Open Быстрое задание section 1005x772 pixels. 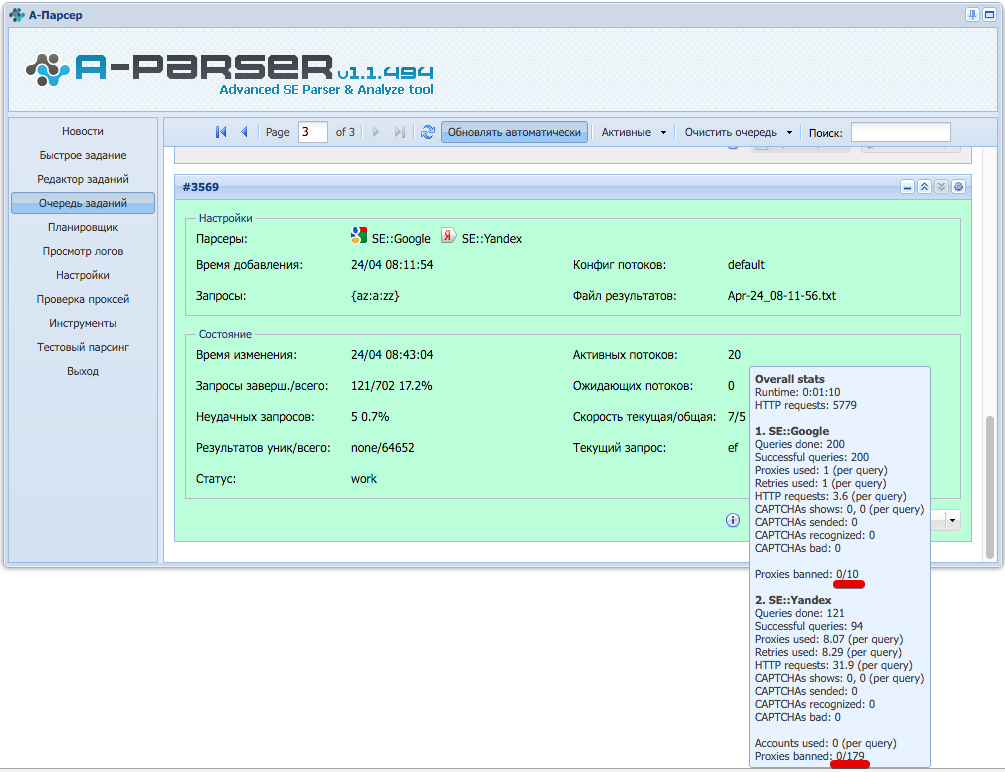pyautogui.click(x=83, y=155)
